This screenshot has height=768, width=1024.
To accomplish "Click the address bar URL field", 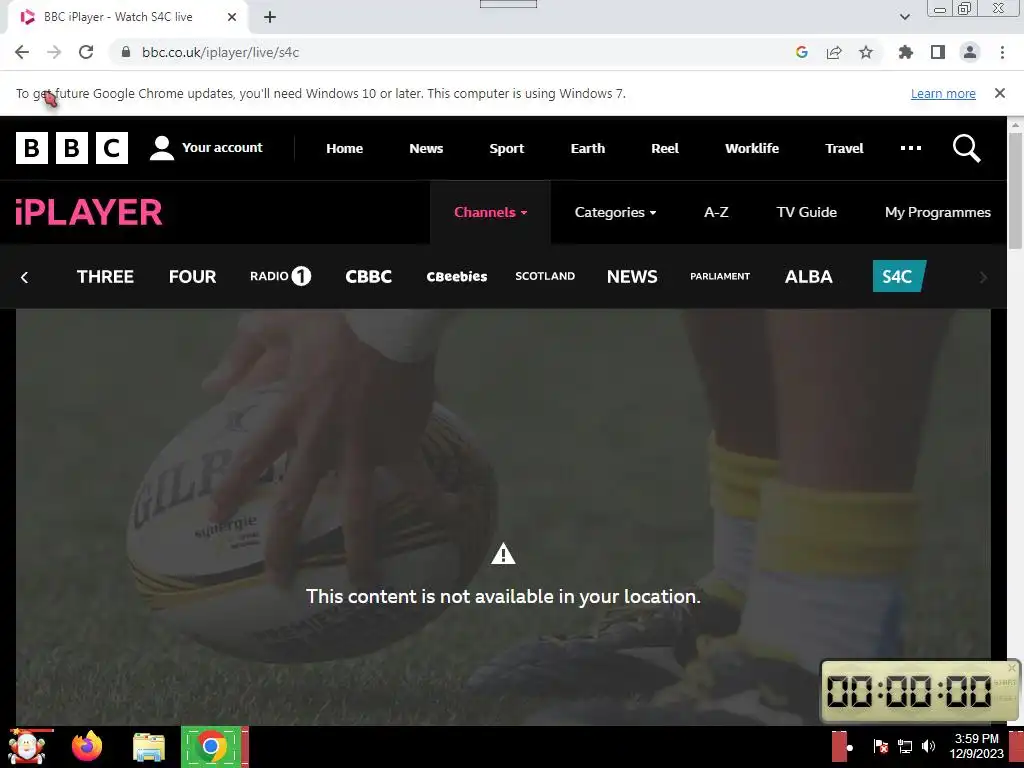I will (451, 52).
